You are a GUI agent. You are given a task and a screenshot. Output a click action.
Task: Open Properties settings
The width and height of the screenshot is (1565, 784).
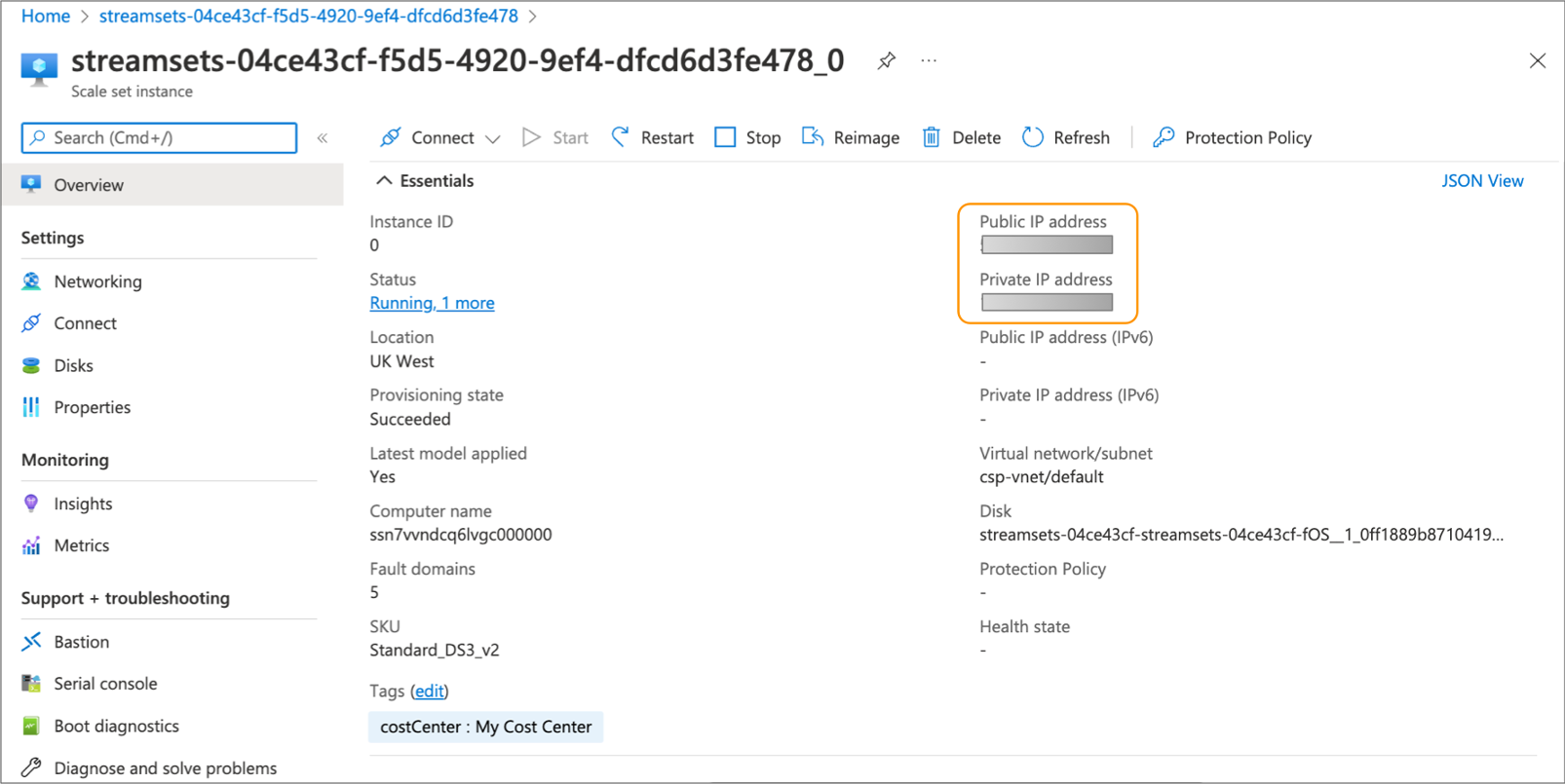[x=92, y=407]
